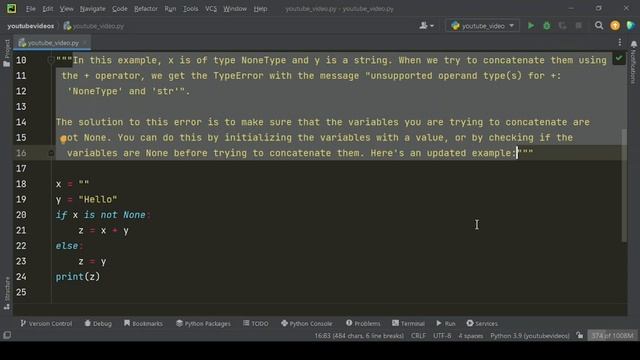Open the Navigate menu
This screenshot has width=640, height=360.
click(x=92, y=9)
